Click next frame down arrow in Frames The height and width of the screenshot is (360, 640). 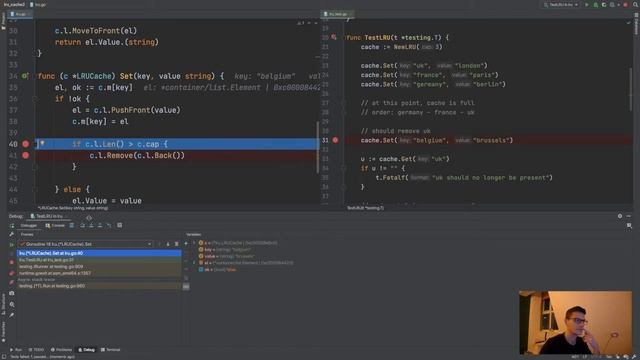click(168, 244)
